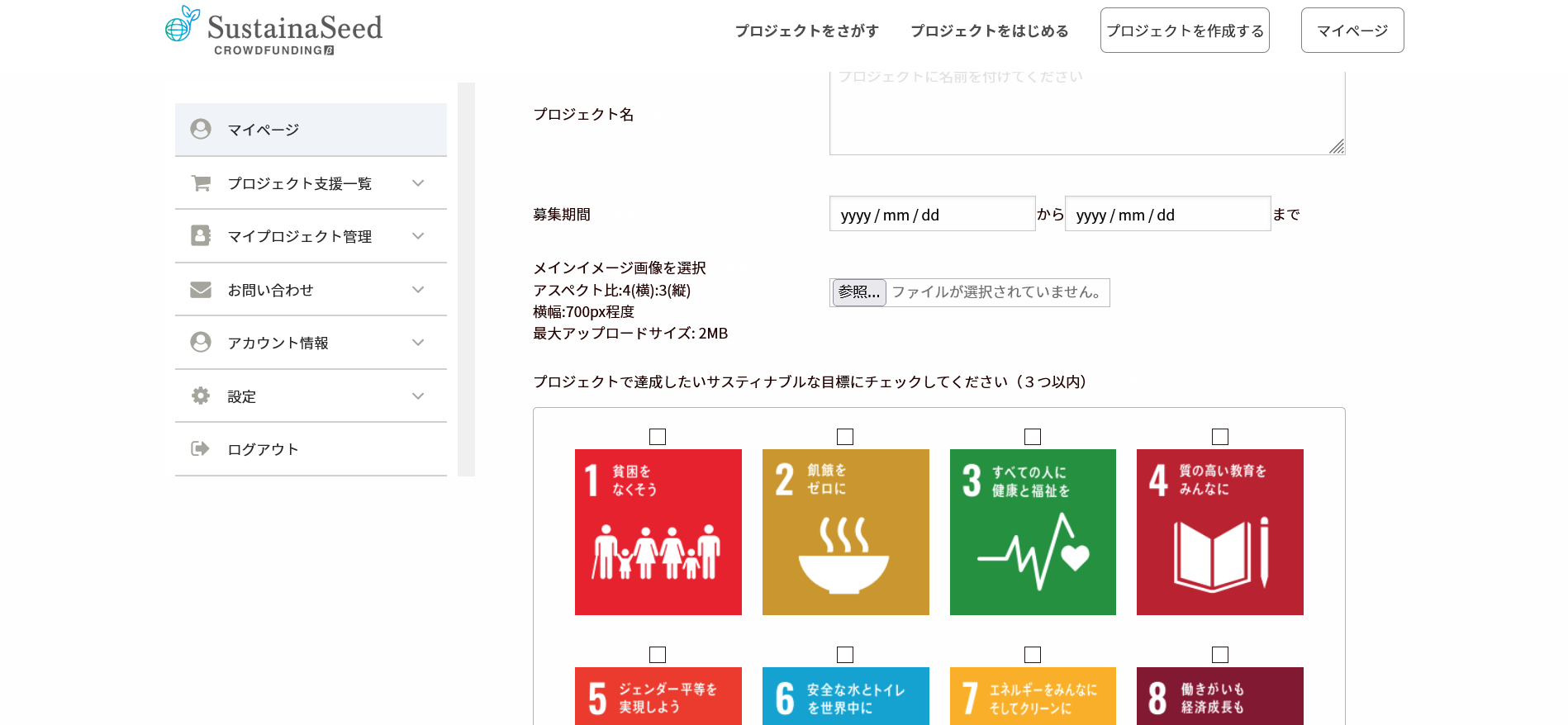This screenshot has height=725, width=1568.
Task: Click the SDG 5 ジェンダー平等 image
Action: 658,696
